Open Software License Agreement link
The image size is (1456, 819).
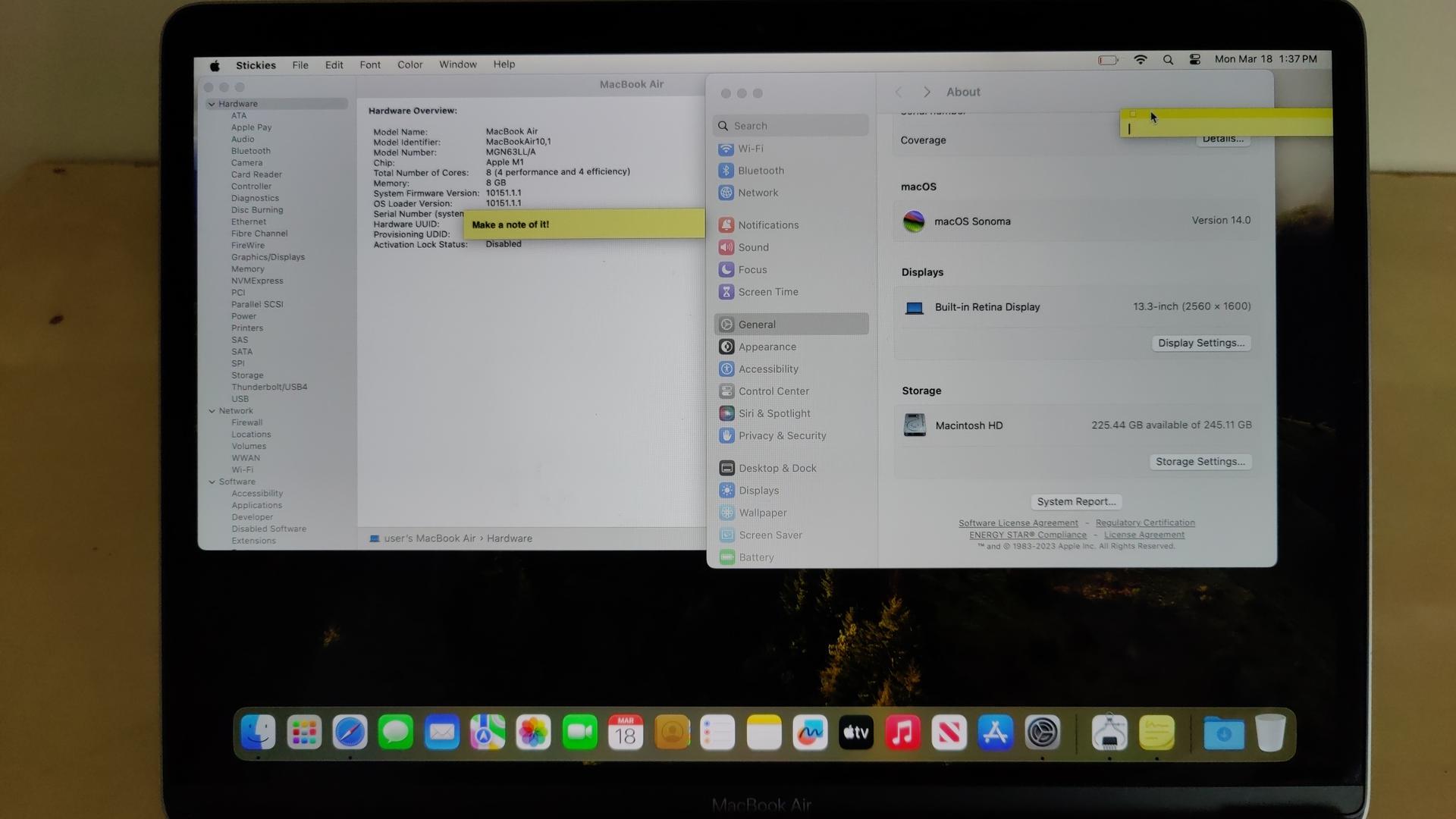1018,523
